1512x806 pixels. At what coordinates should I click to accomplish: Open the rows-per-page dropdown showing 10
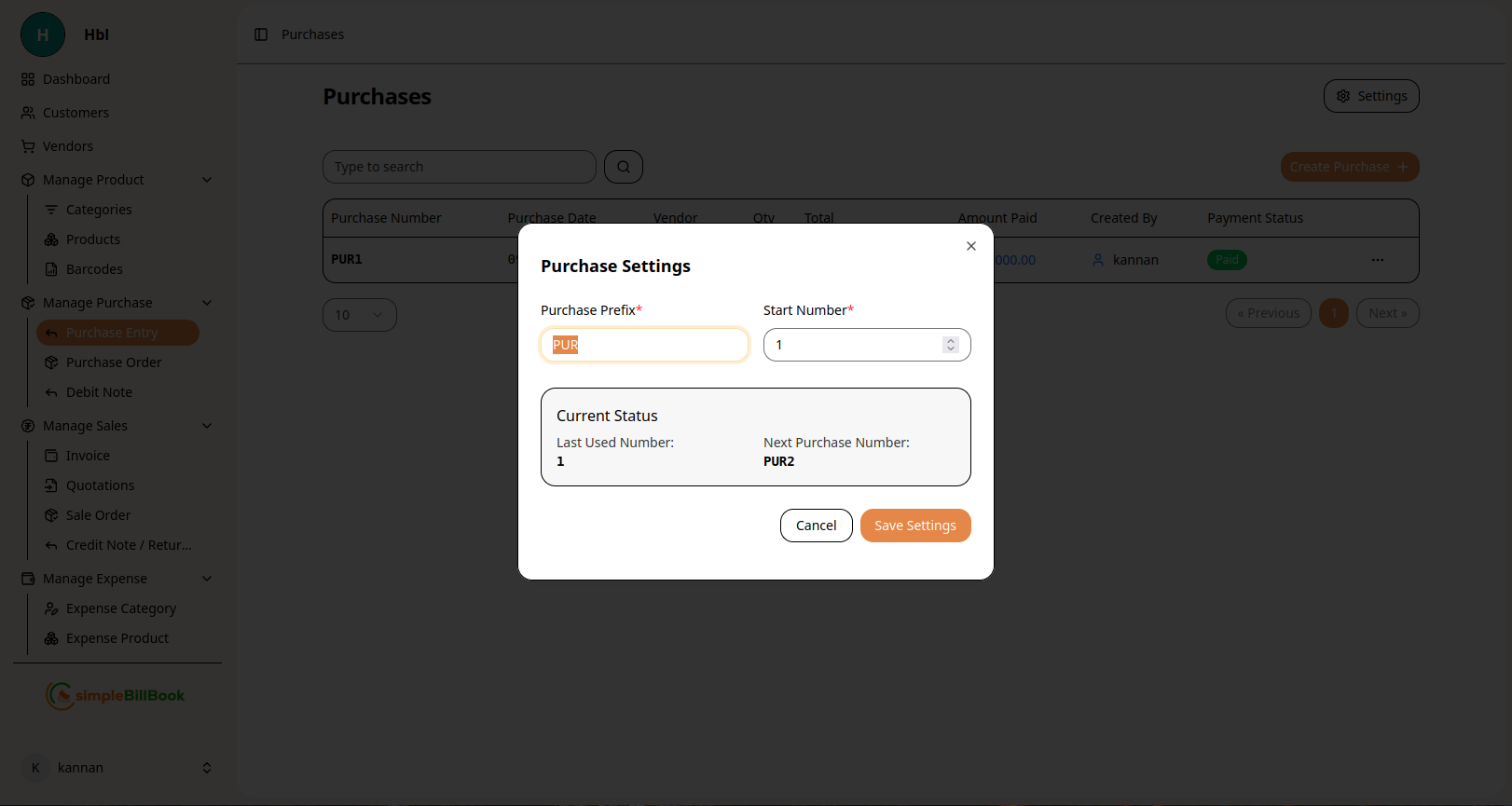(359, 315)
